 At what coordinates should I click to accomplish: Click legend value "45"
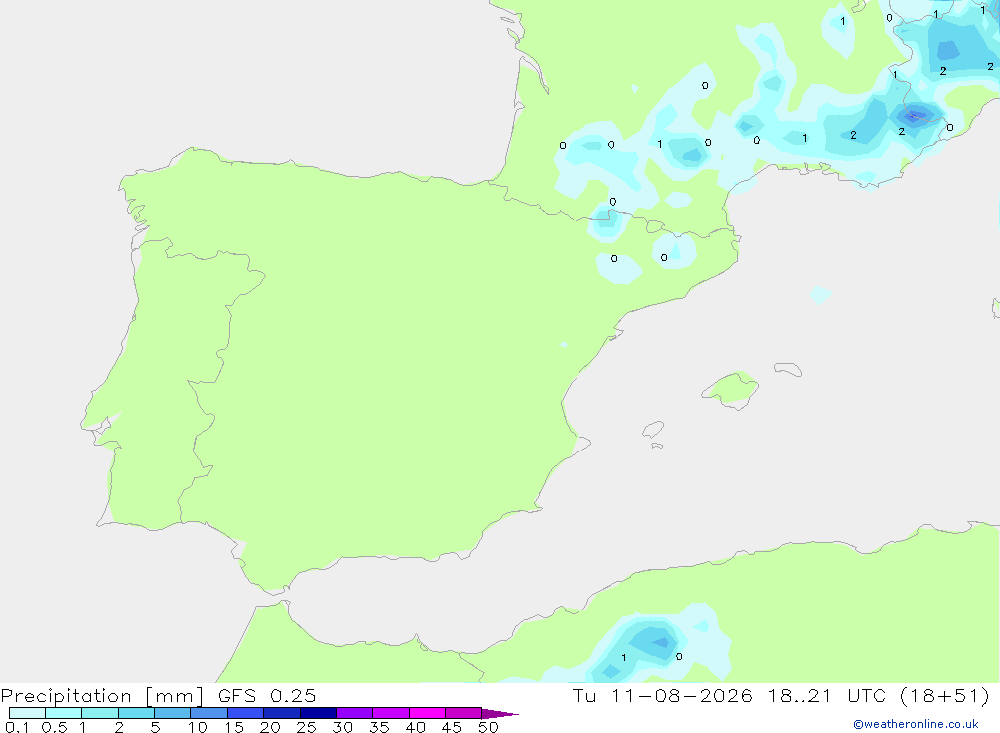coord(452,727)
